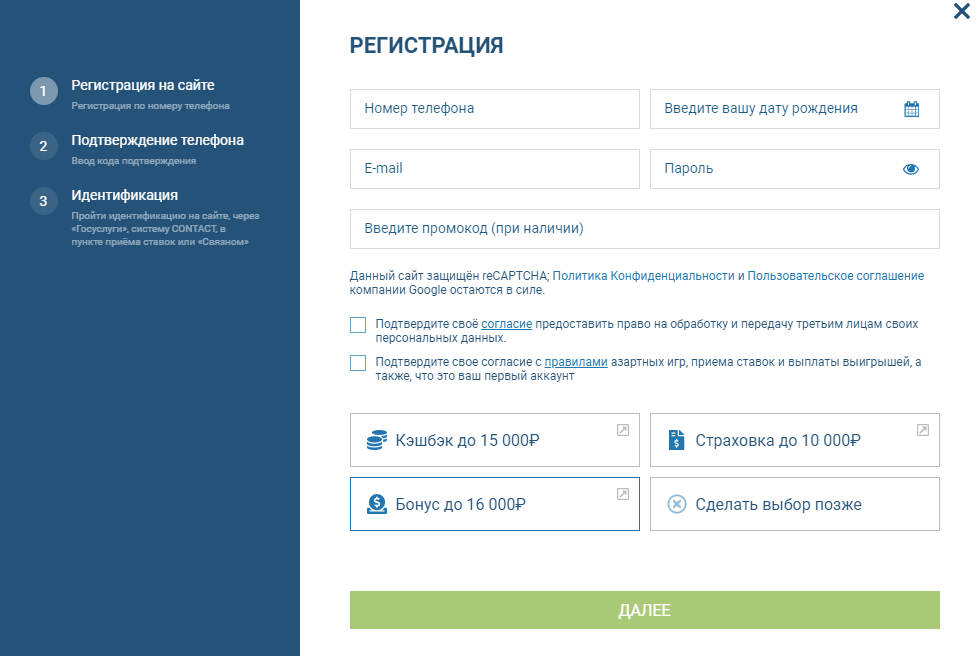Viewport: 979px width, 656px height.
Task: Focus the date of birth field
Action: click(794, 109)
